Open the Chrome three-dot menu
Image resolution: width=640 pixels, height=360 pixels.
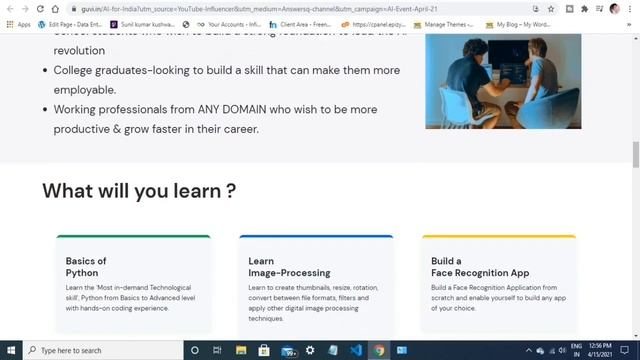(x=630, y=9)
